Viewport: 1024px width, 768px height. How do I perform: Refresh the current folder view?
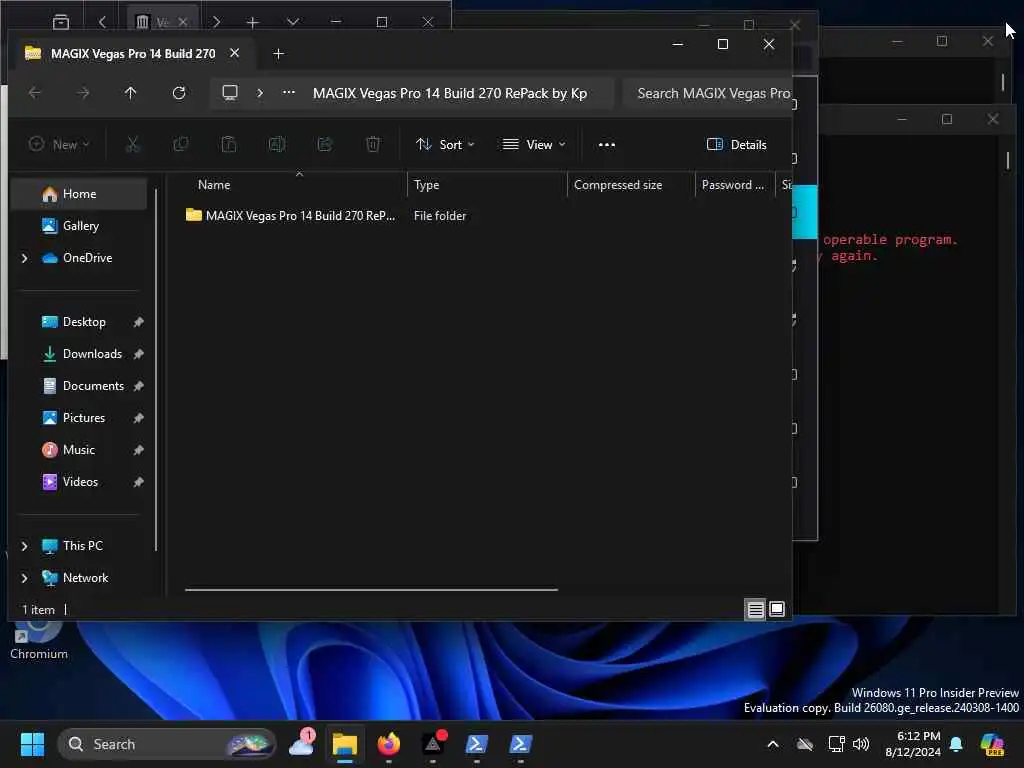(x=179, y=93)
